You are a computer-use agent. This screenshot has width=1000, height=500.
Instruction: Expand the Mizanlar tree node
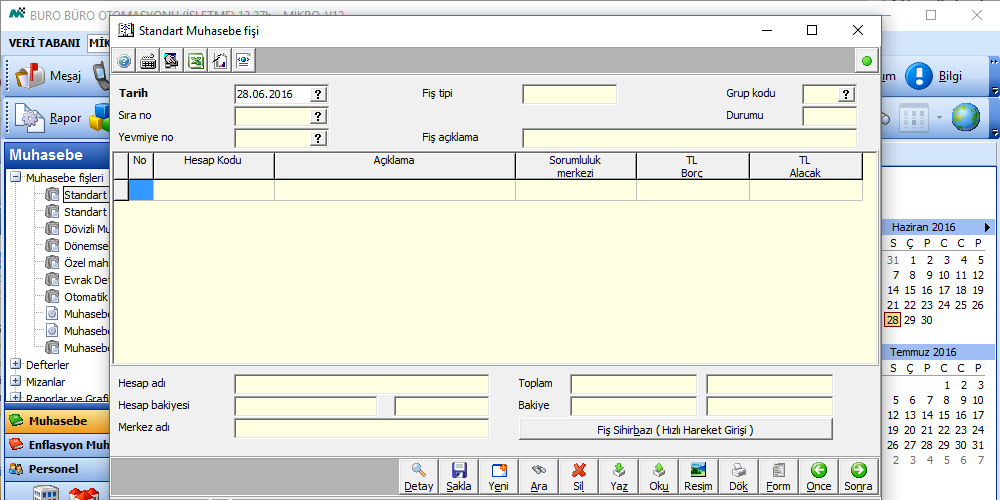16,381
